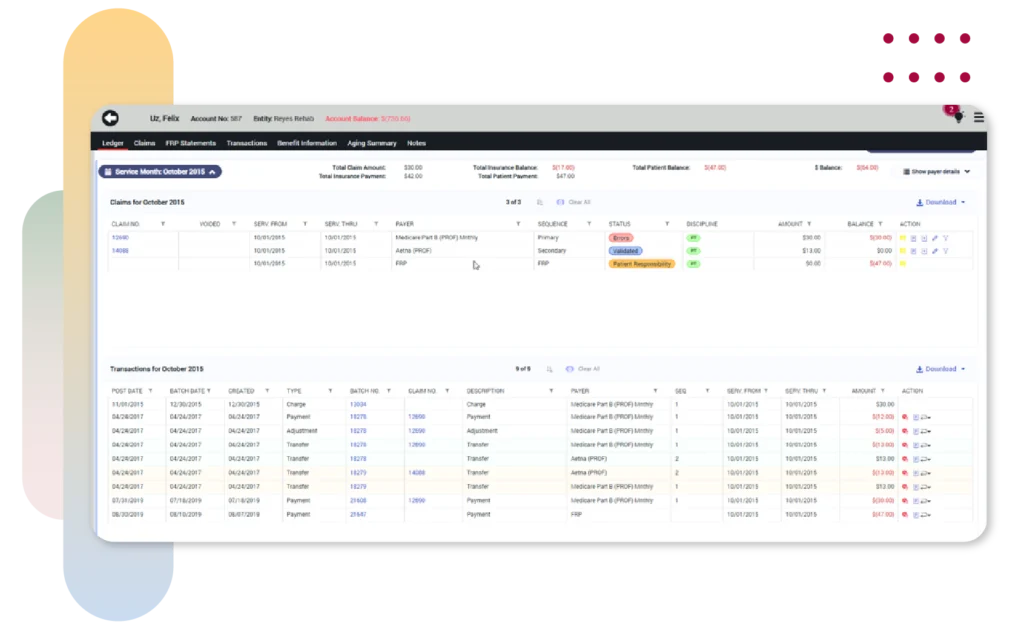Click the edit pencil icon for claim 14088
The width and height of the screenshot is (1024, 630).
pyautogui.click(x=935, y=251)
